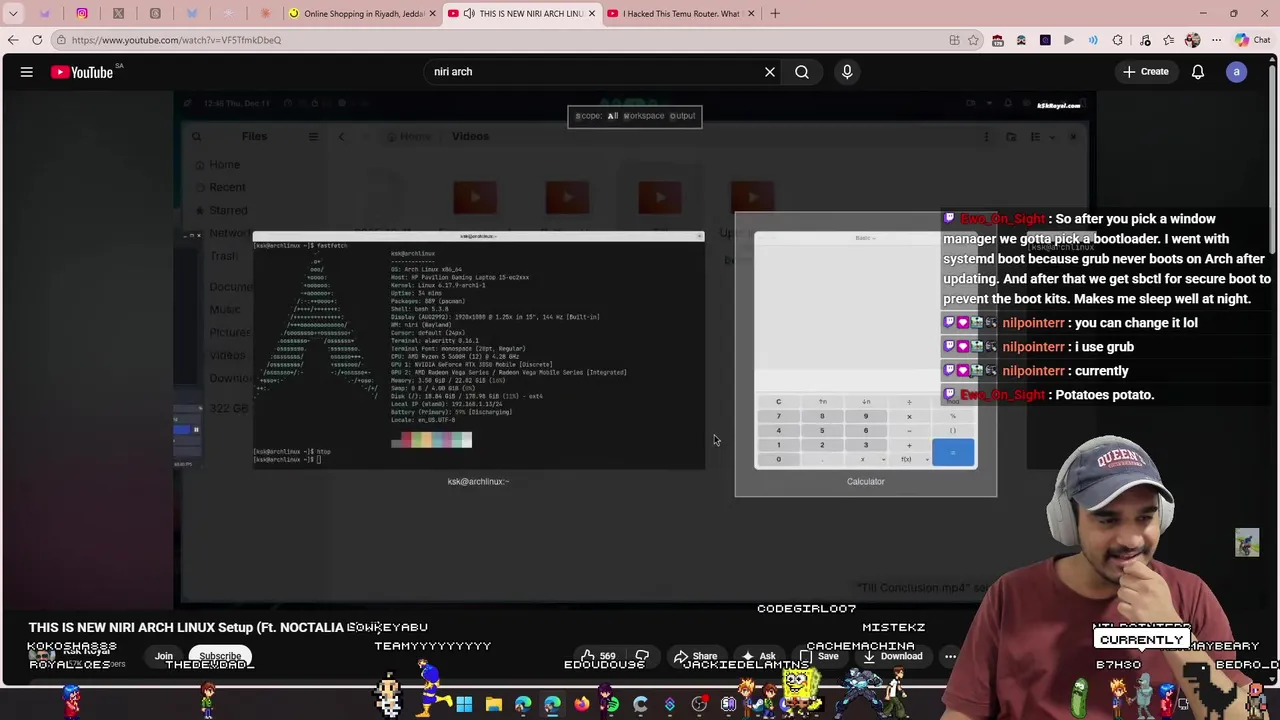Open the browser profile picture
1280x720 pixels.
tap(1192, 40)
